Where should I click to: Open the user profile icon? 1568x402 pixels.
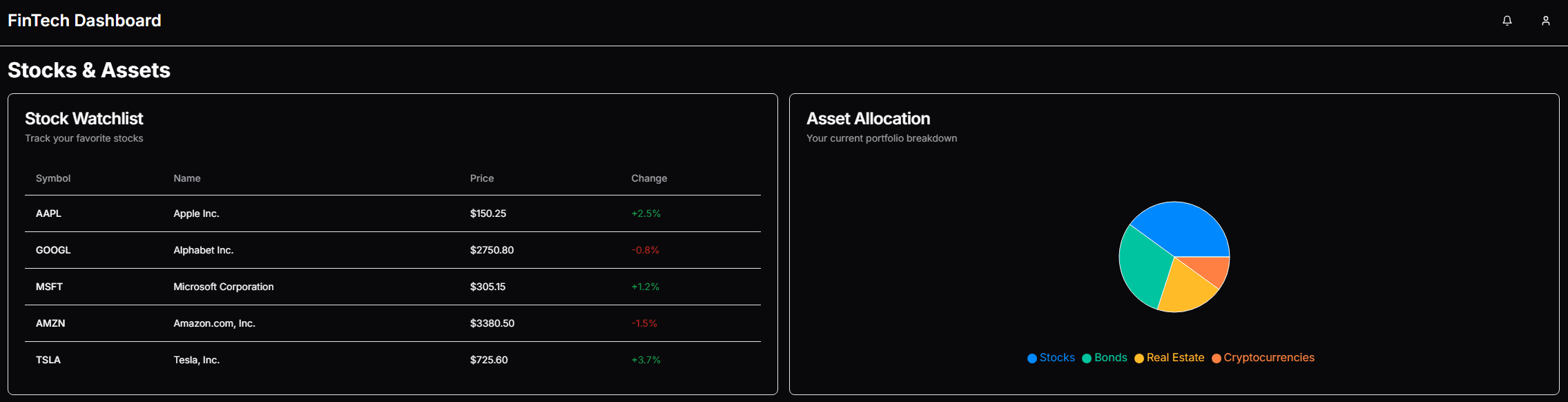click(1546, 21)
